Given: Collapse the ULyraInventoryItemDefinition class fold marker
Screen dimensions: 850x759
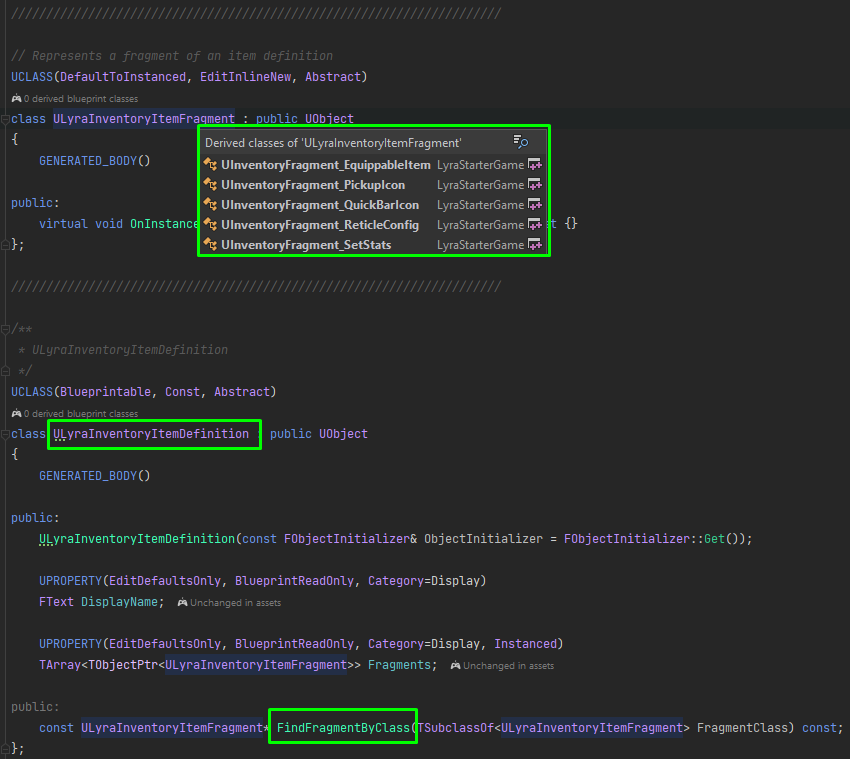Looking at the screenshot, I should [x=5, y=434].
